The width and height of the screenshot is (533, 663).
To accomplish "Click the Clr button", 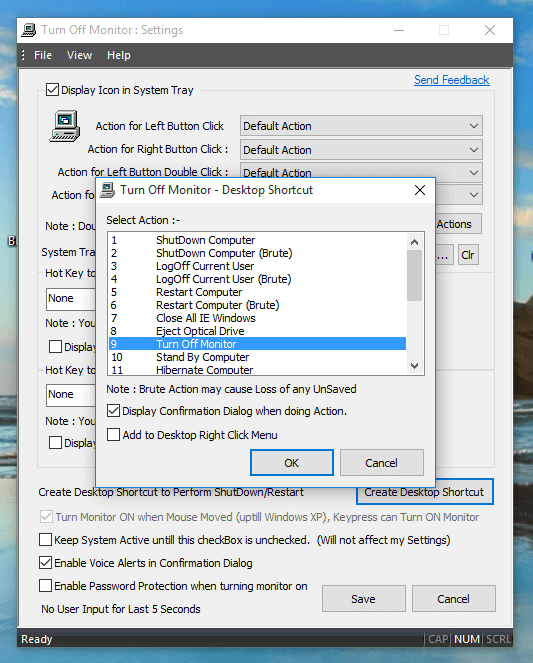I will (468, 255).
